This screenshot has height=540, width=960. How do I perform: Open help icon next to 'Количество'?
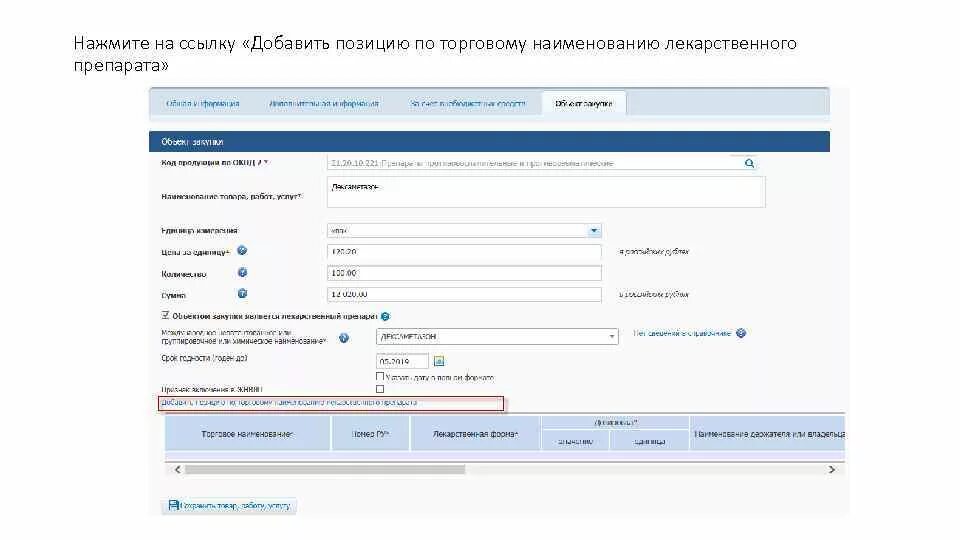(x=242, y=272)
